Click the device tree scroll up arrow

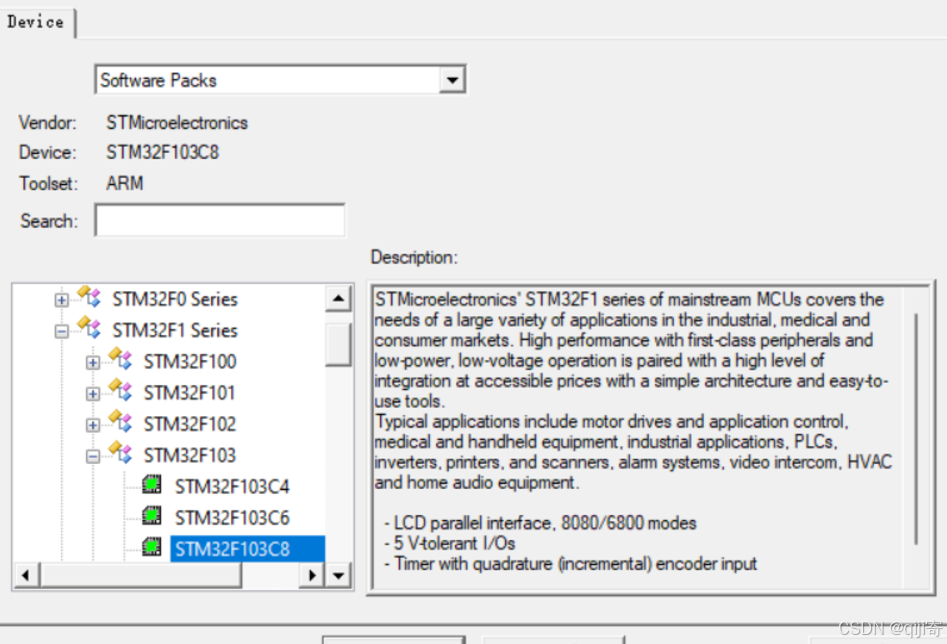(x=338, y=298)
